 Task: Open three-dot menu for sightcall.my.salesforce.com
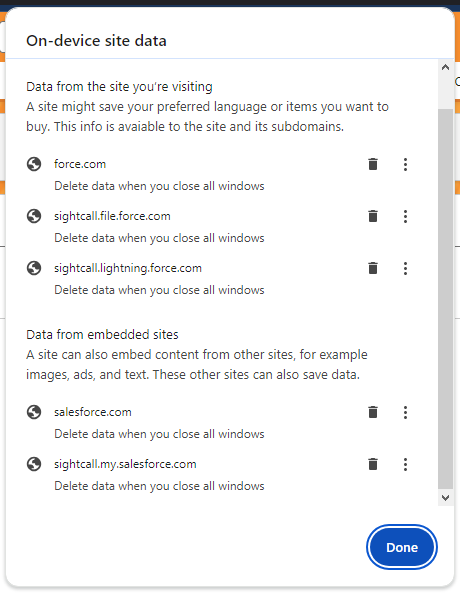click(405, 464)
